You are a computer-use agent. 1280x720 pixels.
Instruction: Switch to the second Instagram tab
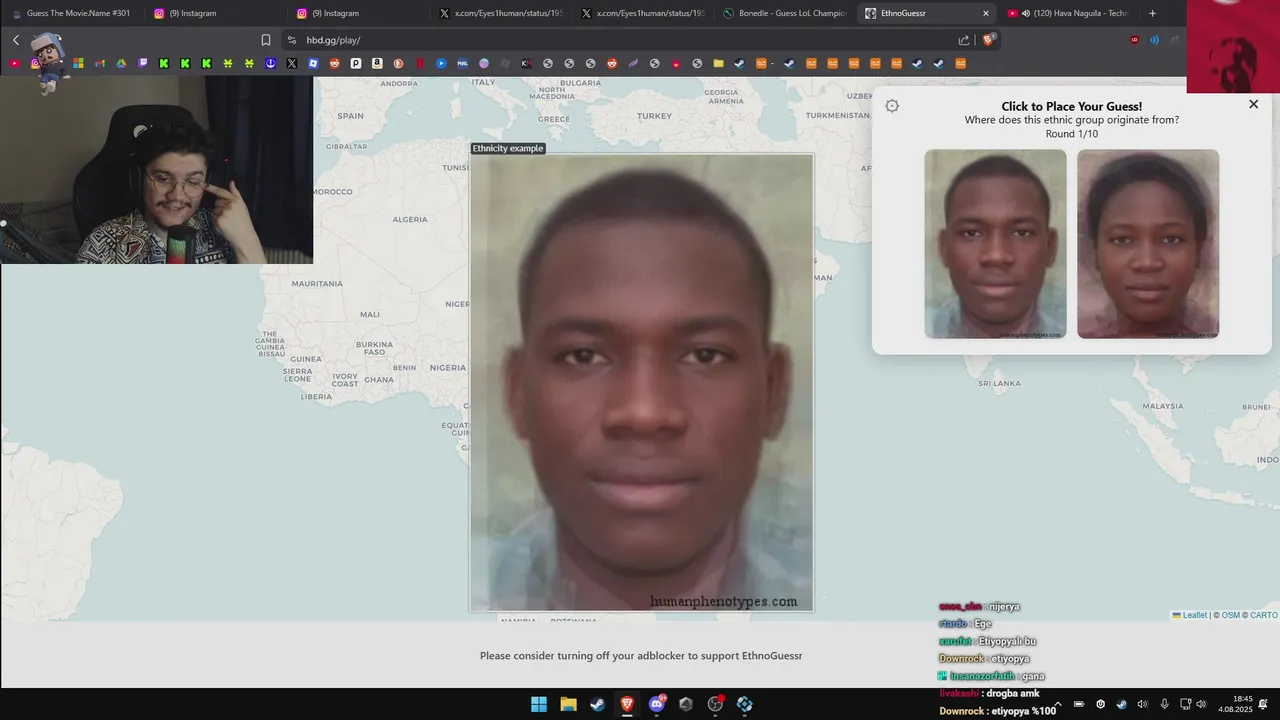coord(358,13)
